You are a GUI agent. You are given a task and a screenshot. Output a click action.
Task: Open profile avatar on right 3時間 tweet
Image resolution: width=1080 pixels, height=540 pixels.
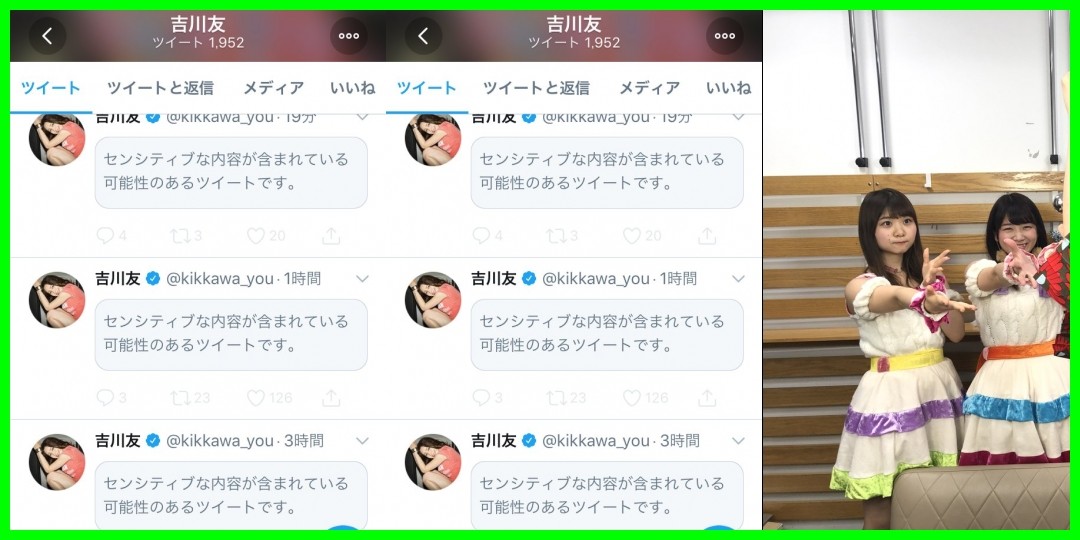point(433,461)
